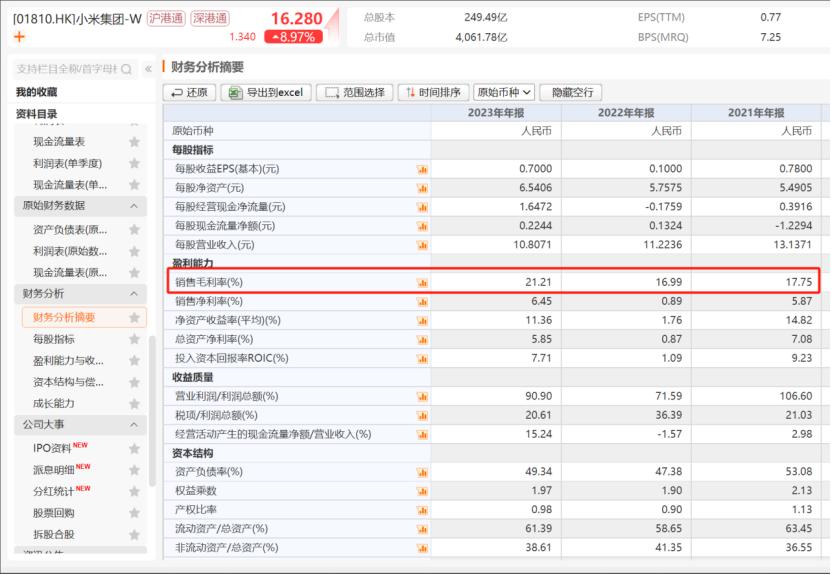Click the 隐藏空行 button
The width and height of the screenshot is (831, 575).
pos(571,92)
